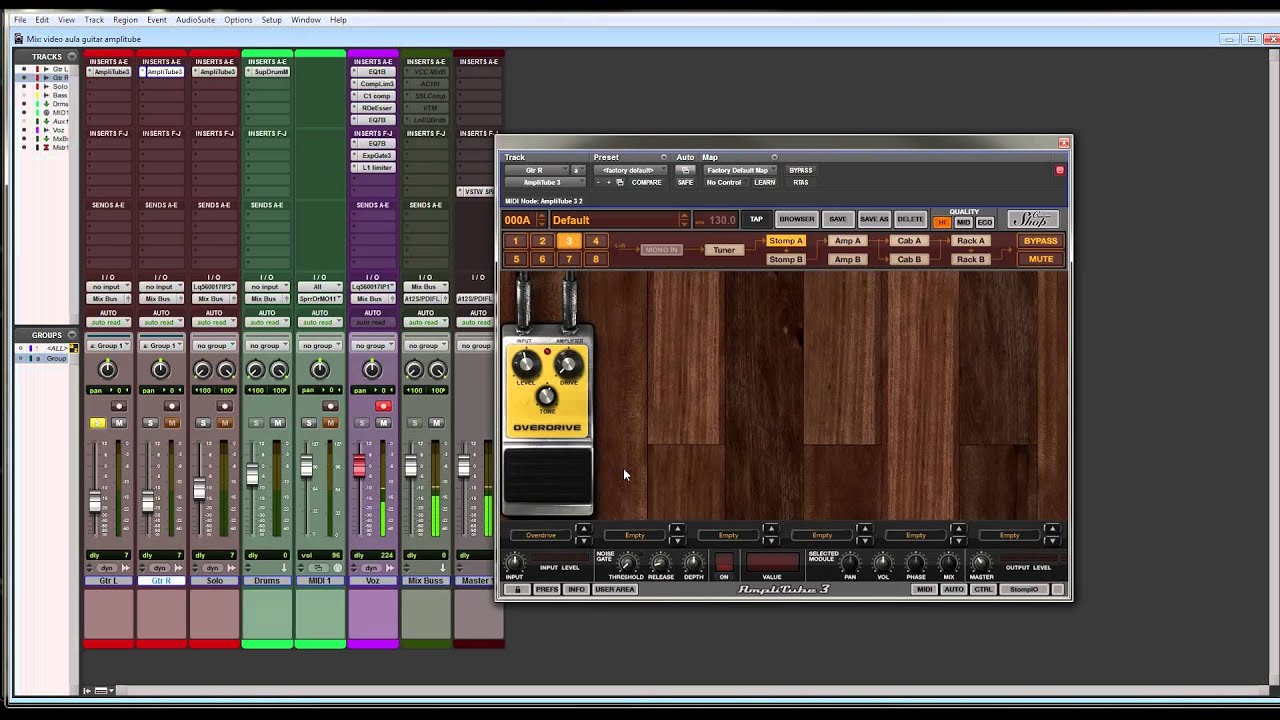Viewport: 1280px width, 720px height.
Task: Adjust the DRIVE knob on the Overdrive pedal
Action: pos(569,366)
